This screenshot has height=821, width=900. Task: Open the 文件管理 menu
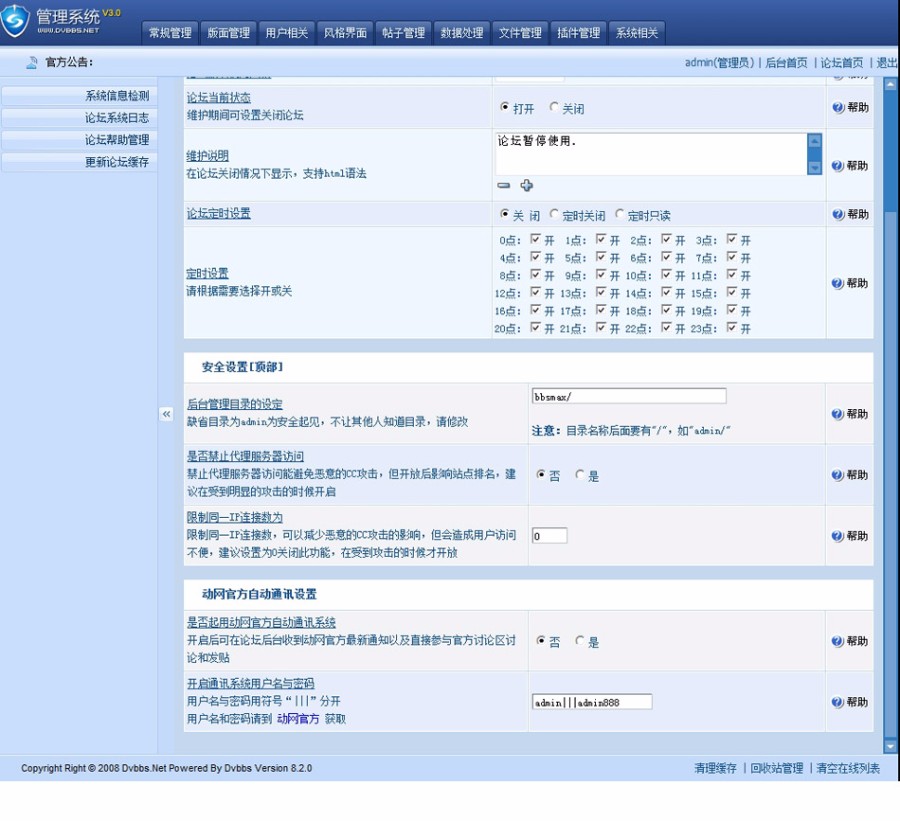click(520, 33)
